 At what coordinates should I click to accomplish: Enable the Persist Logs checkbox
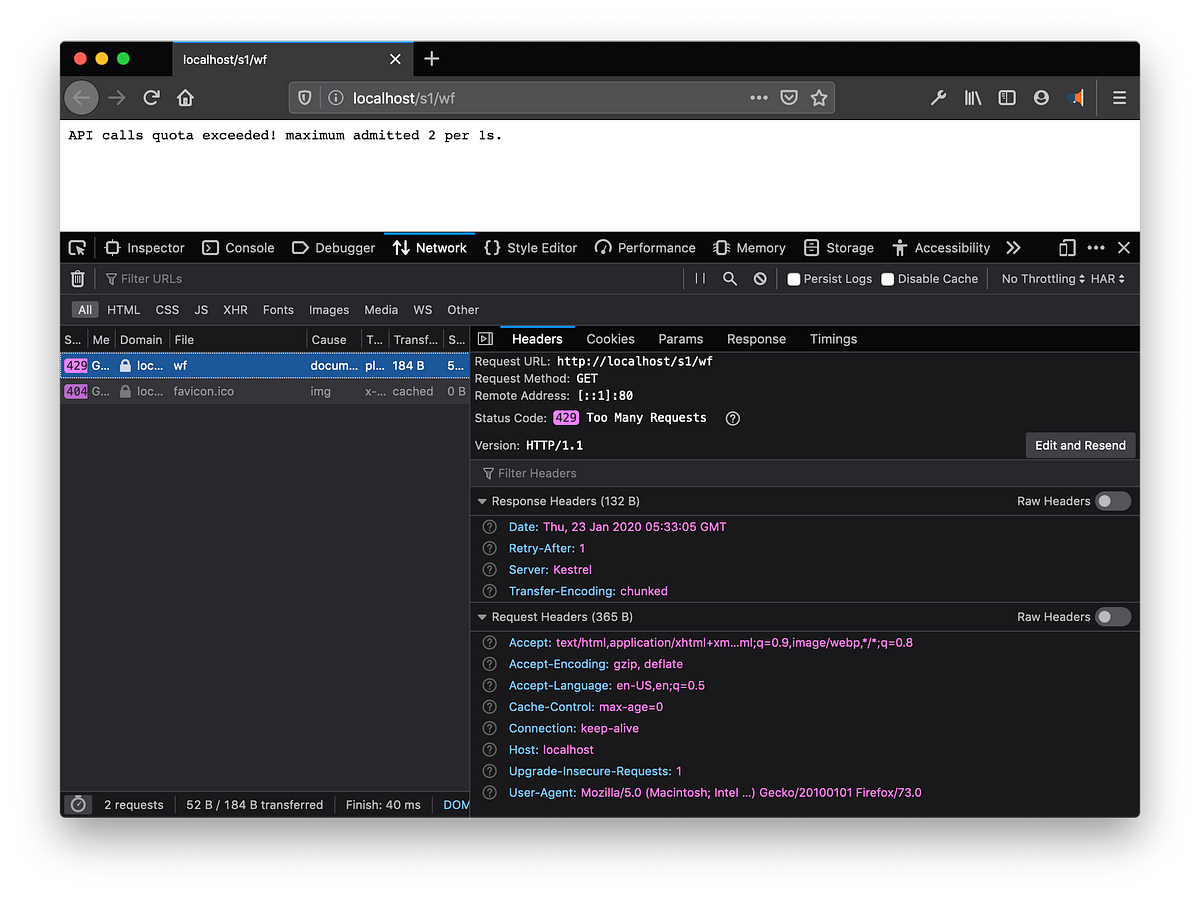[x=794, y=279]
